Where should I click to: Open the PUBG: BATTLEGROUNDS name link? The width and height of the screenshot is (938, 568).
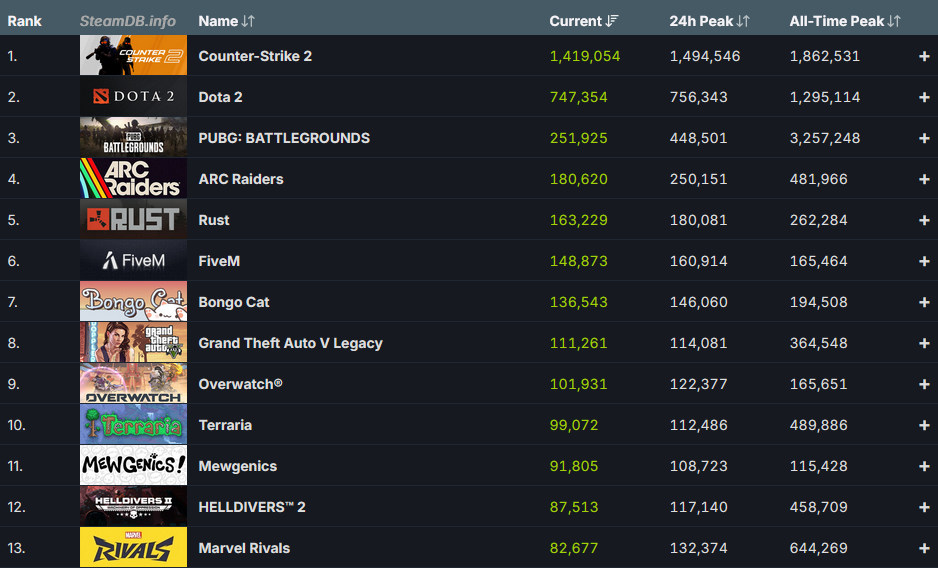284,138
